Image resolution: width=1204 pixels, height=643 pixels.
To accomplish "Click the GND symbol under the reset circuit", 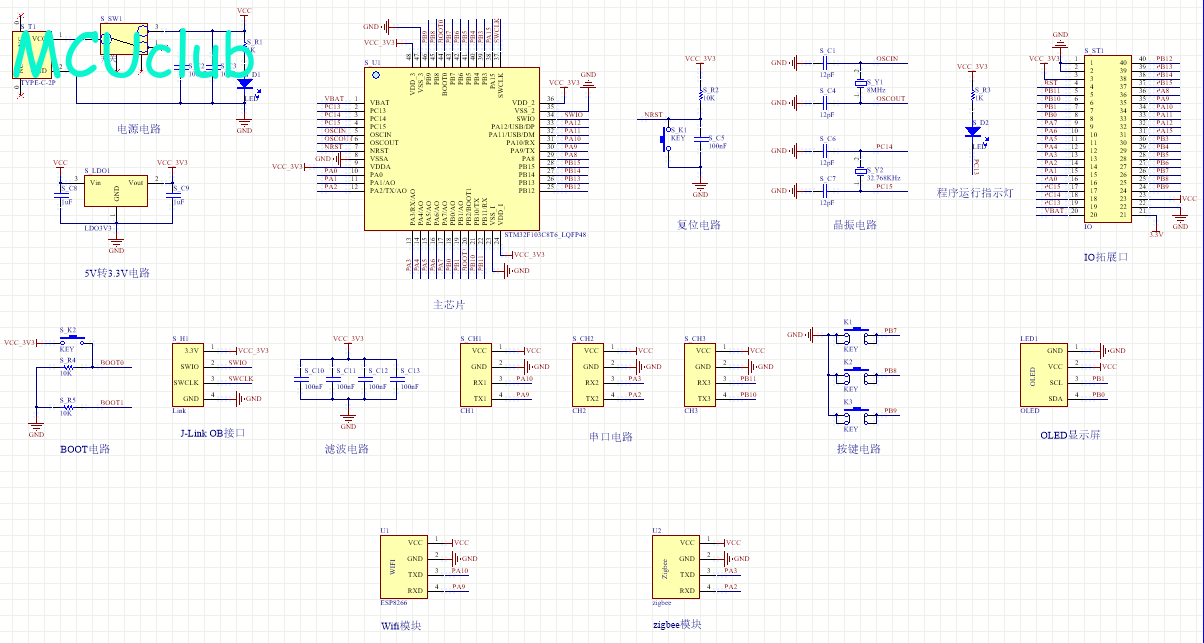I will [x=700, y=187].
